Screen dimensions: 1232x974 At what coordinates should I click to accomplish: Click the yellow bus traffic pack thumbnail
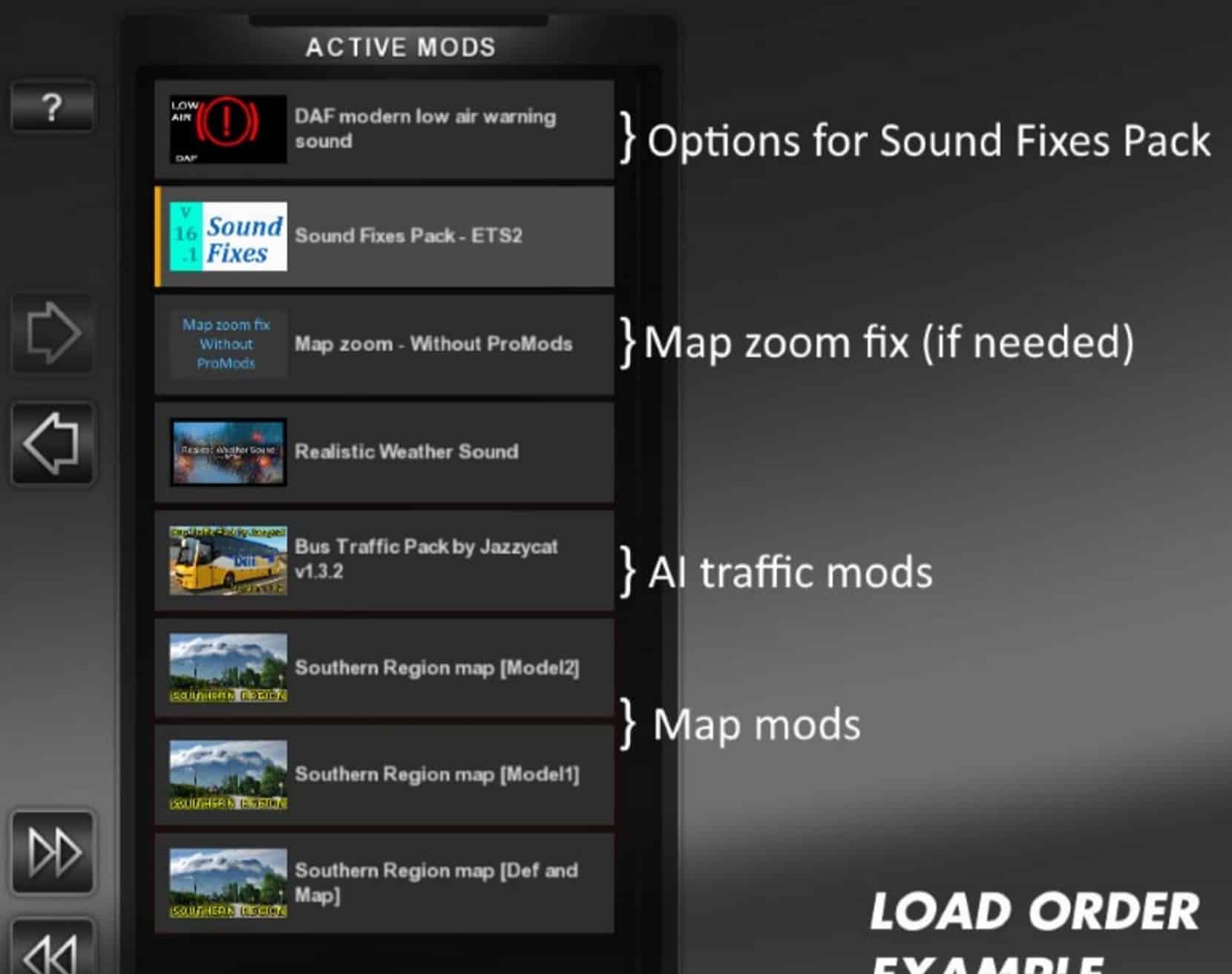[228, 560]
